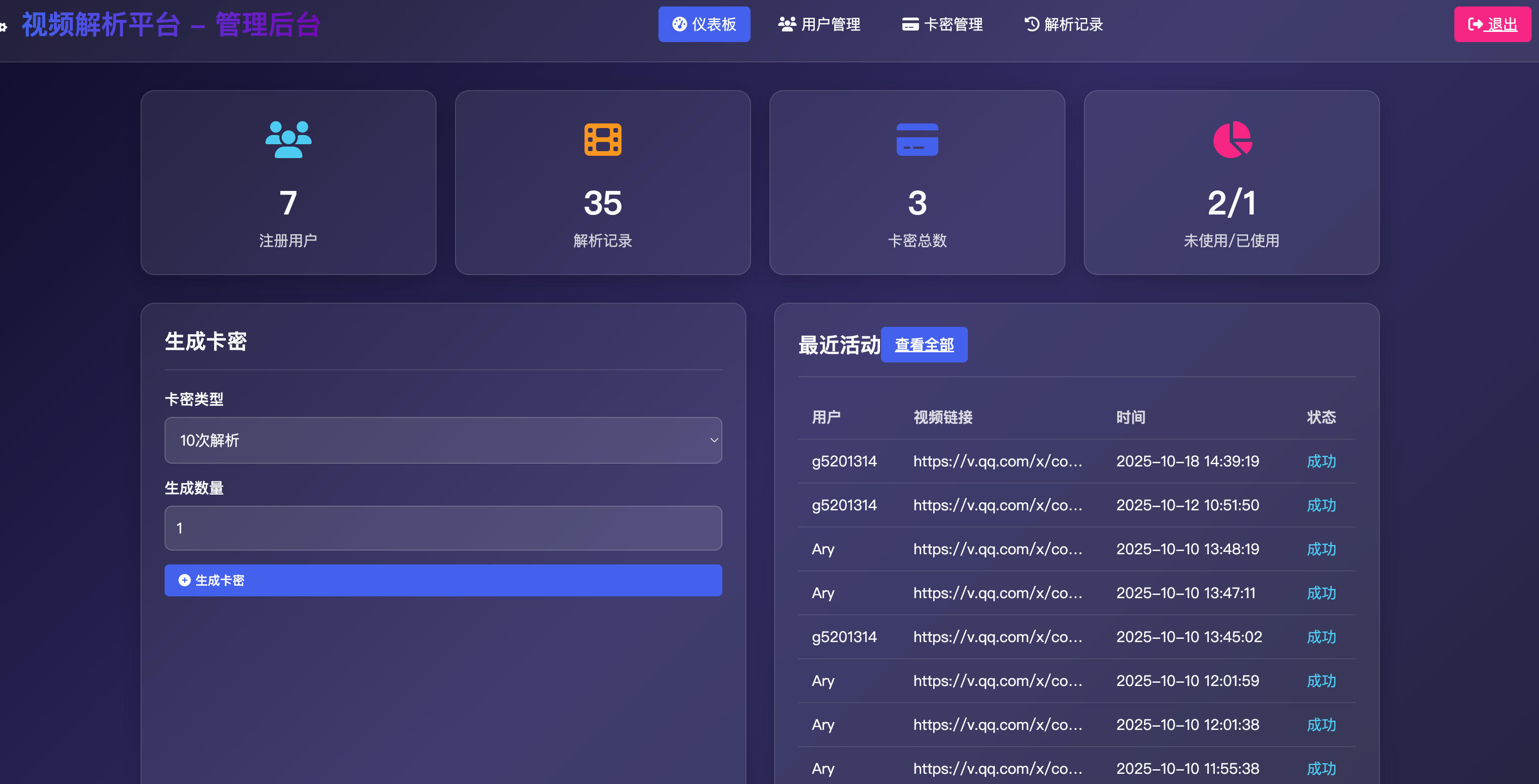Screen dimensions: 1539x784
Task: Switch to 解析记录 parse records tab
Action: click(1064, 24)
